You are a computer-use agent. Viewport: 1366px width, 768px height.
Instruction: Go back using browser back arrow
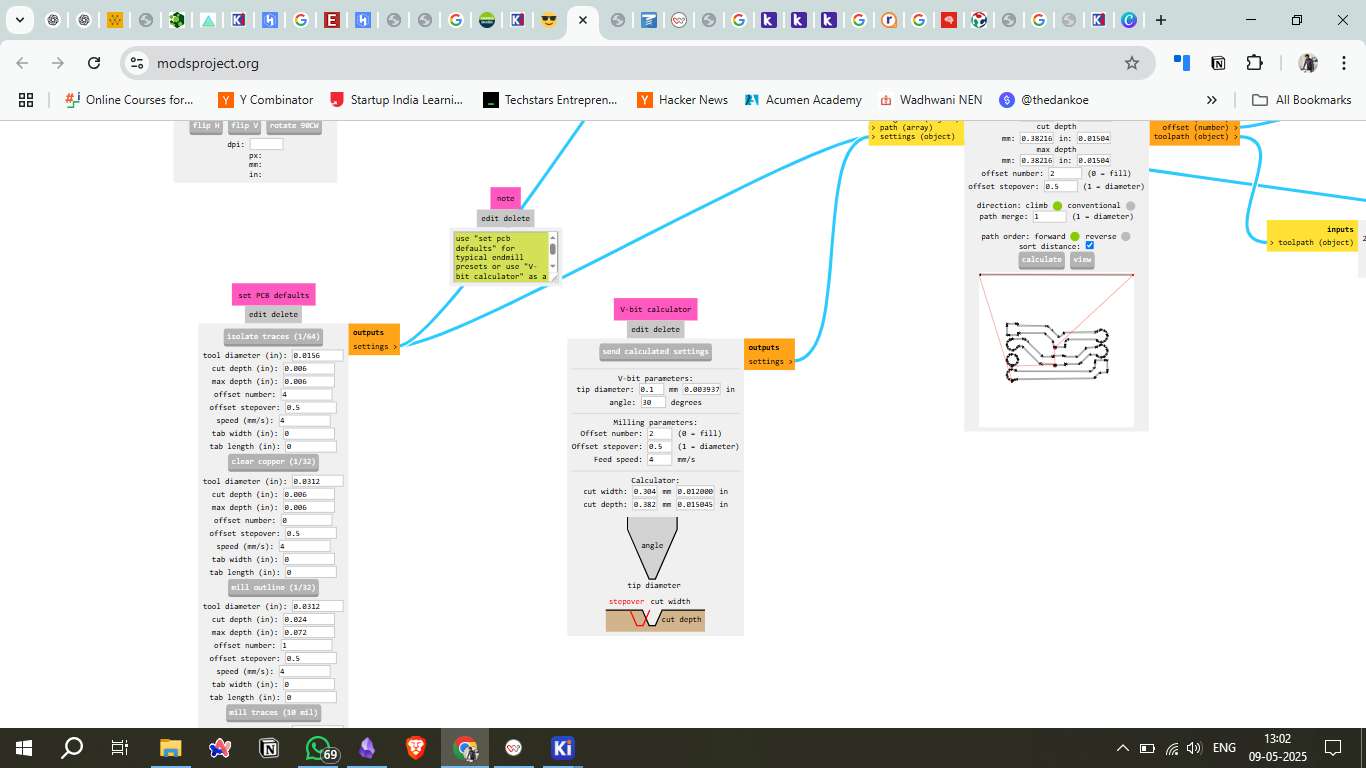pos(22,63)
